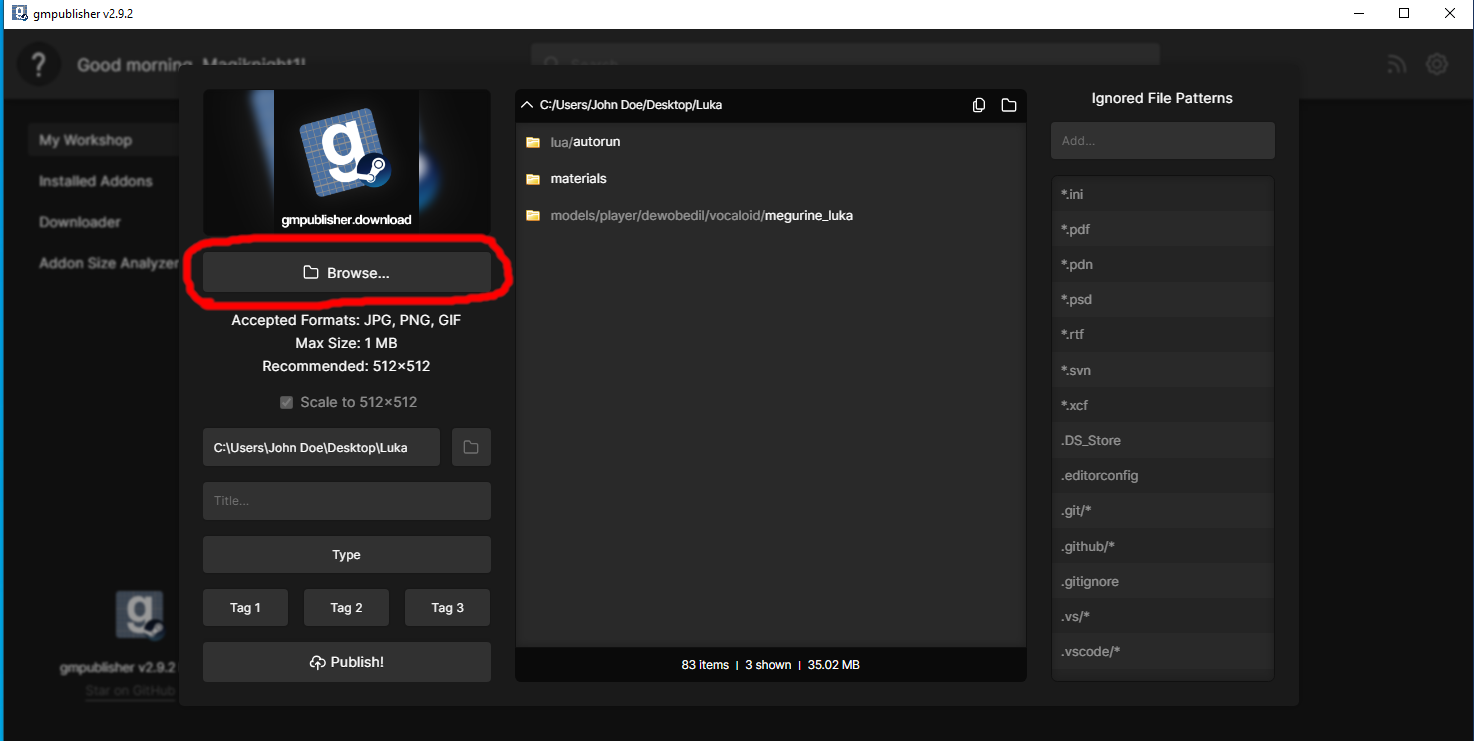
Task: Click the Browse... button for the icon
Action: point(347,273)
